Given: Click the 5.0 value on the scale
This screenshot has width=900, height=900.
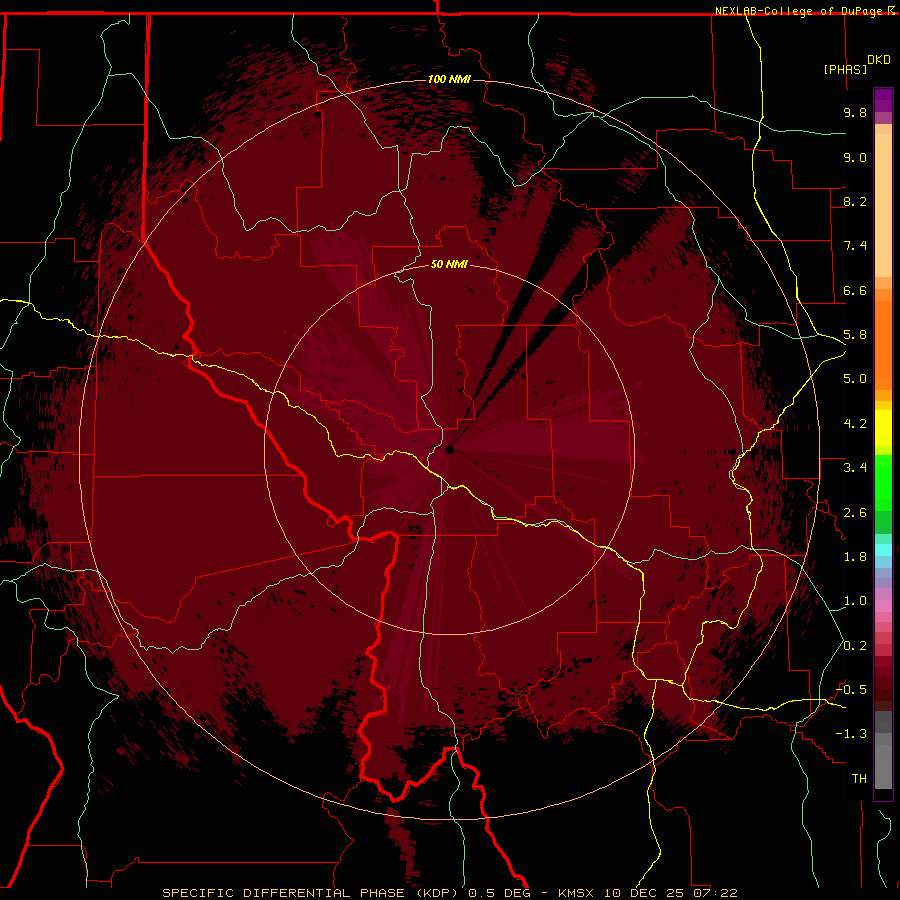Looking at the screenshot, I should click(x=855, y=379).
